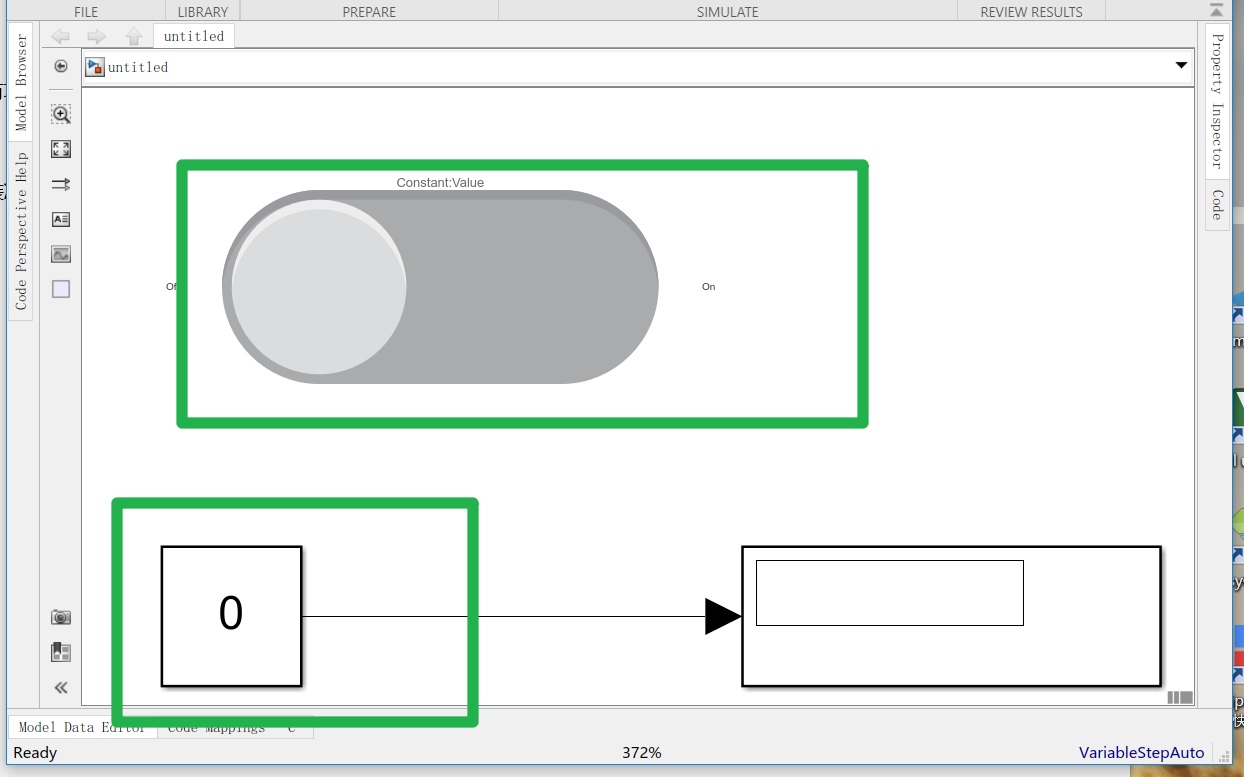Click the PREPARE toolstrip section label
1244x777 pixels.
pos(369,12)
